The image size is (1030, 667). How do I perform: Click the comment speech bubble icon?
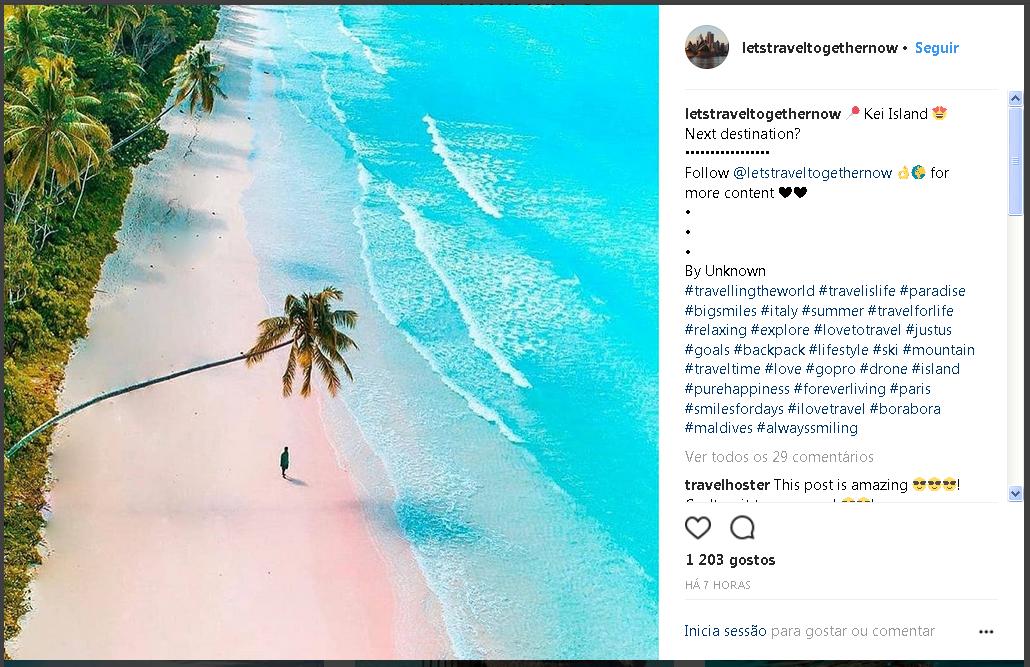pos(742,527)
